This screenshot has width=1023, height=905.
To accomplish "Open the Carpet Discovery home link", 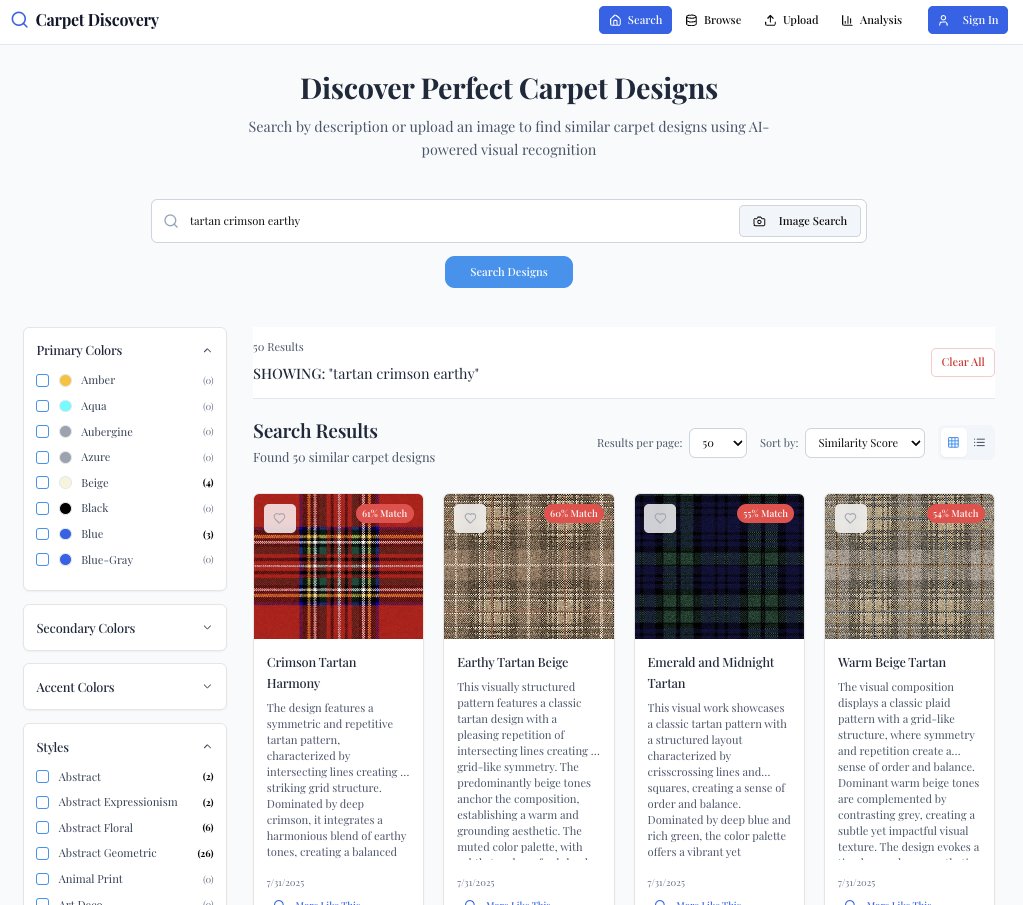I will [85, 20].
